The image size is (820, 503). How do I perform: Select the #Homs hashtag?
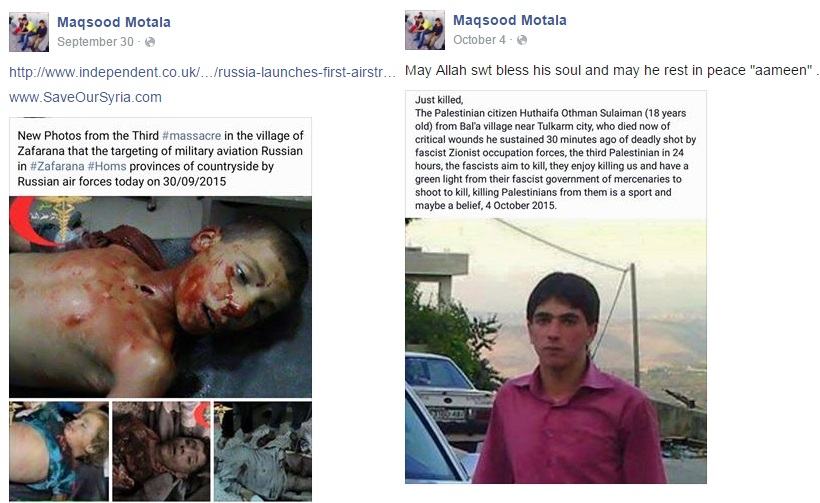(x=107, y=166)
